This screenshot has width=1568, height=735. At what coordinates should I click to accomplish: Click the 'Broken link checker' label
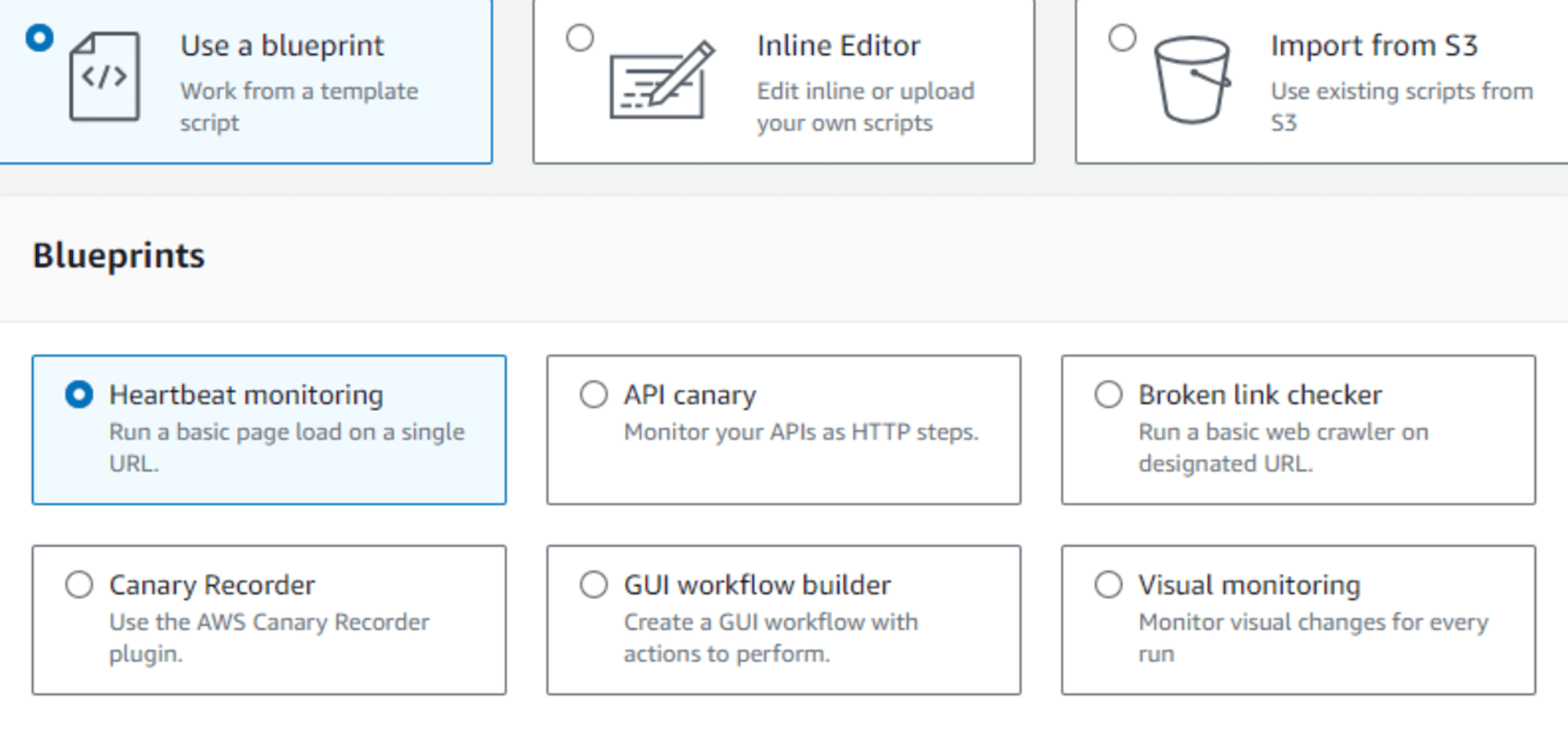[1260, 395]
